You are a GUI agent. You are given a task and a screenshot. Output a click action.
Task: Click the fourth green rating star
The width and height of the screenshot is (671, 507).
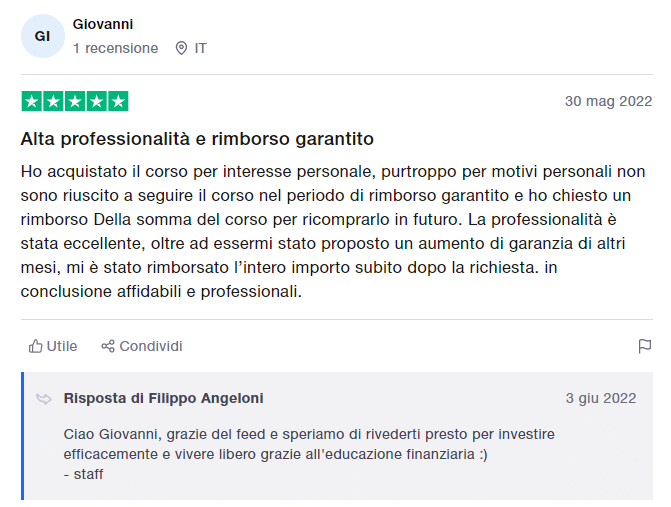(x=96, y=101)
